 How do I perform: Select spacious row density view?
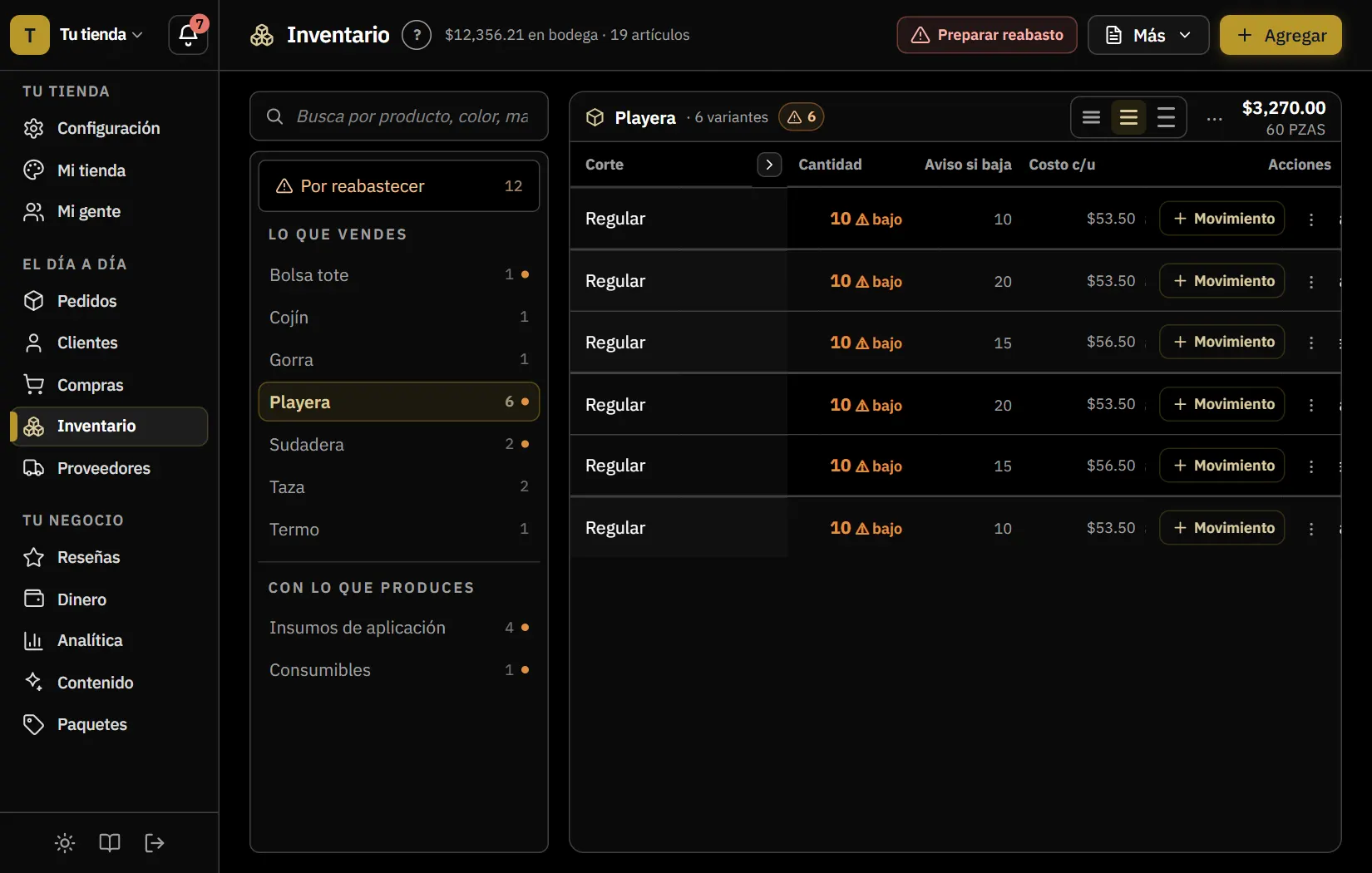1166,117
